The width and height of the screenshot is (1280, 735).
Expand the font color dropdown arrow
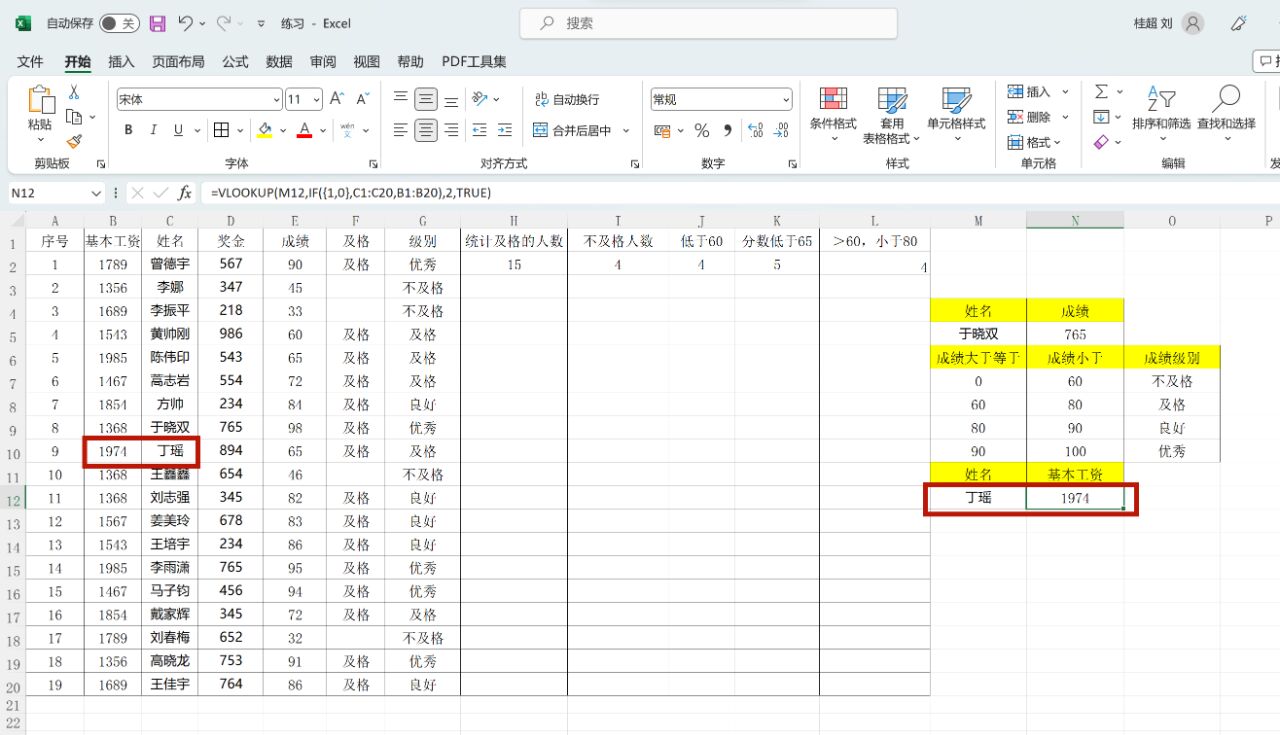322,130
